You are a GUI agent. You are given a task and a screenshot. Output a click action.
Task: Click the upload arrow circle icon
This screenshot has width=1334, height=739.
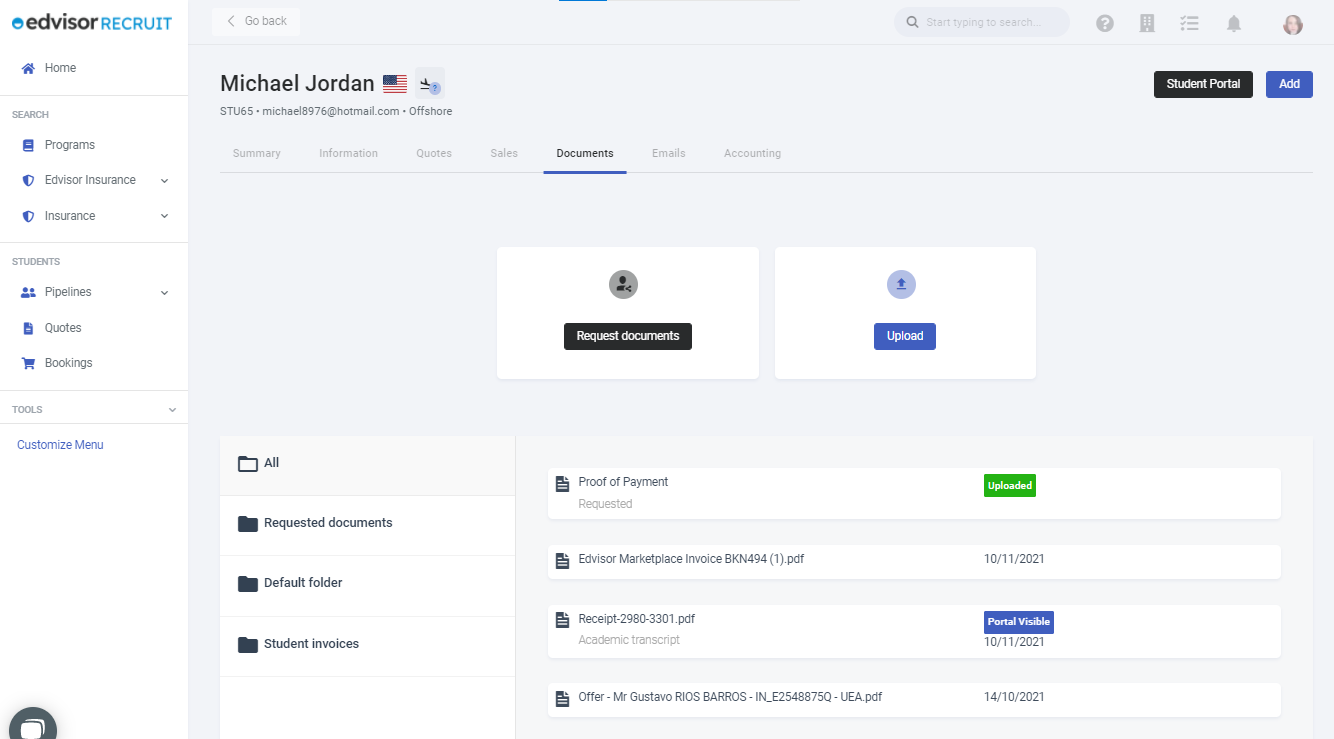click(x=901, y=284)
